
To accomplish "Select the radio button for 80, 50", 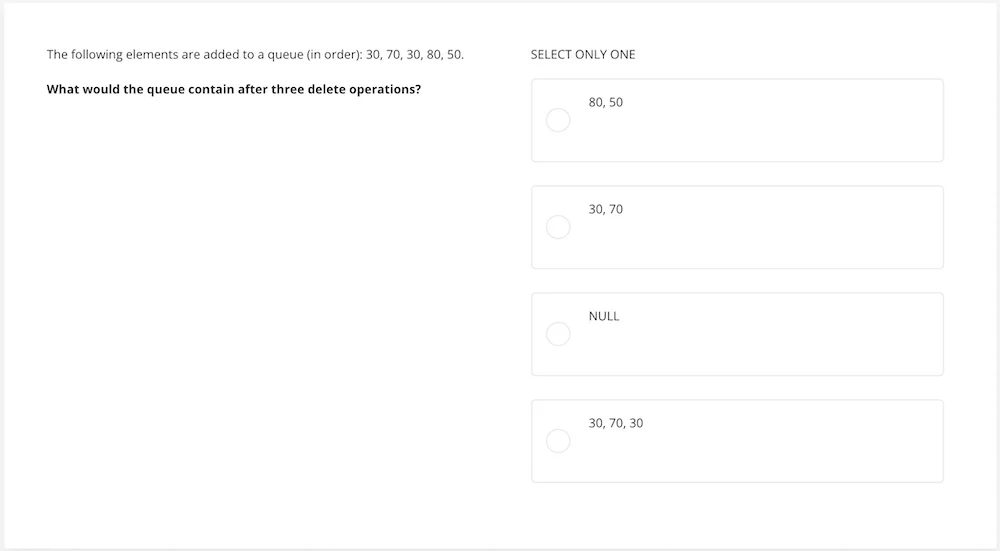I will point(558,120).
